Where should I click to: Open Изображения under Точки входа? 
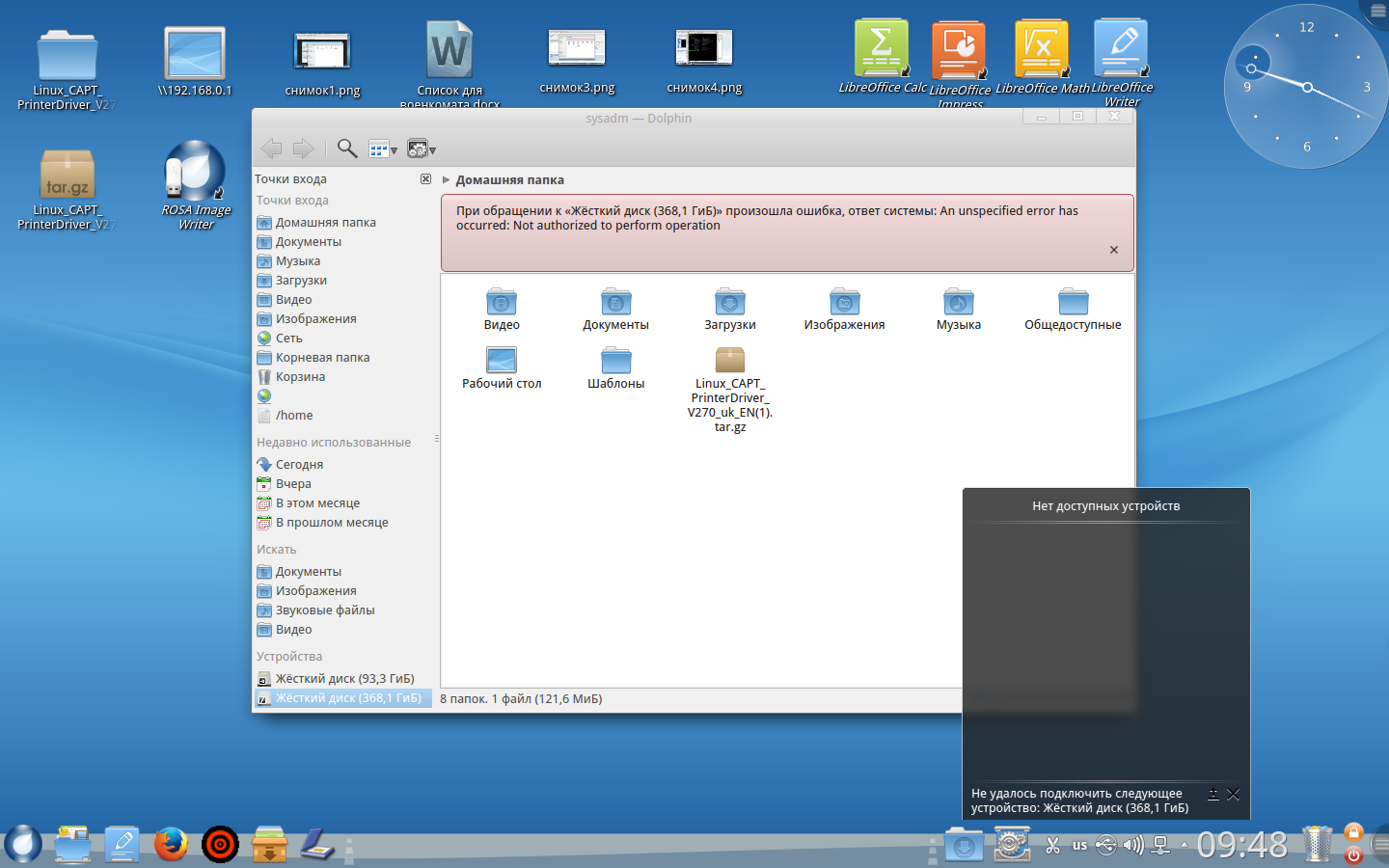(343, 319)
